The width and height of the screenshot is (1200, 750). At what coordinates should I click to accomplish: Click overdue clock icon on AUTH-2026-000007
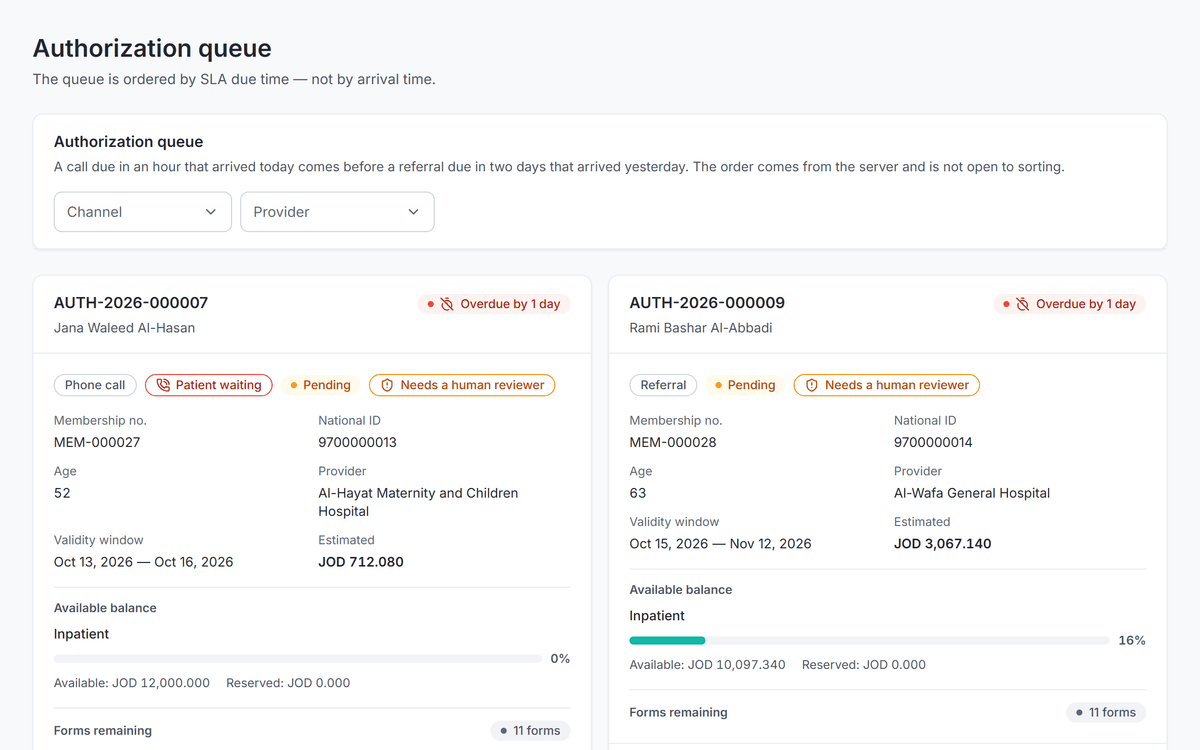click(x=447, y=304)
